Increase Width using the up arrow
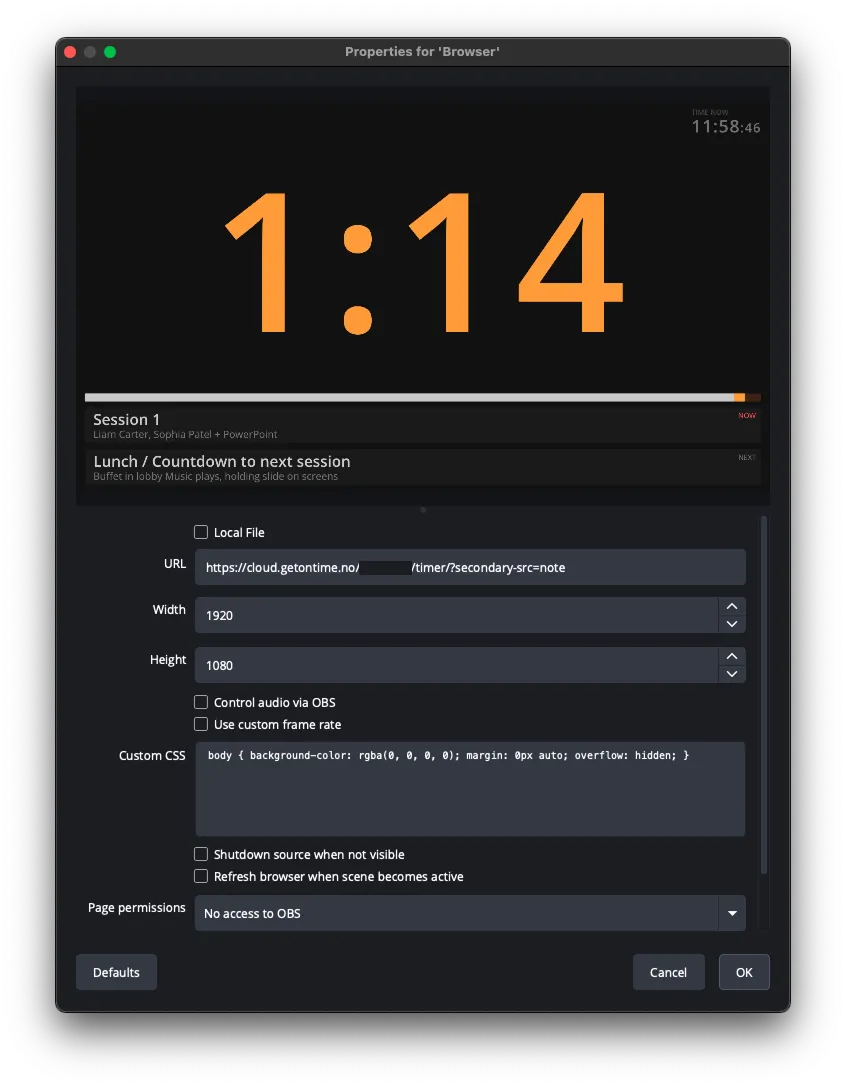Image resolution: width=846 pixels, height=1086 pixels. [x=732, y=606]
